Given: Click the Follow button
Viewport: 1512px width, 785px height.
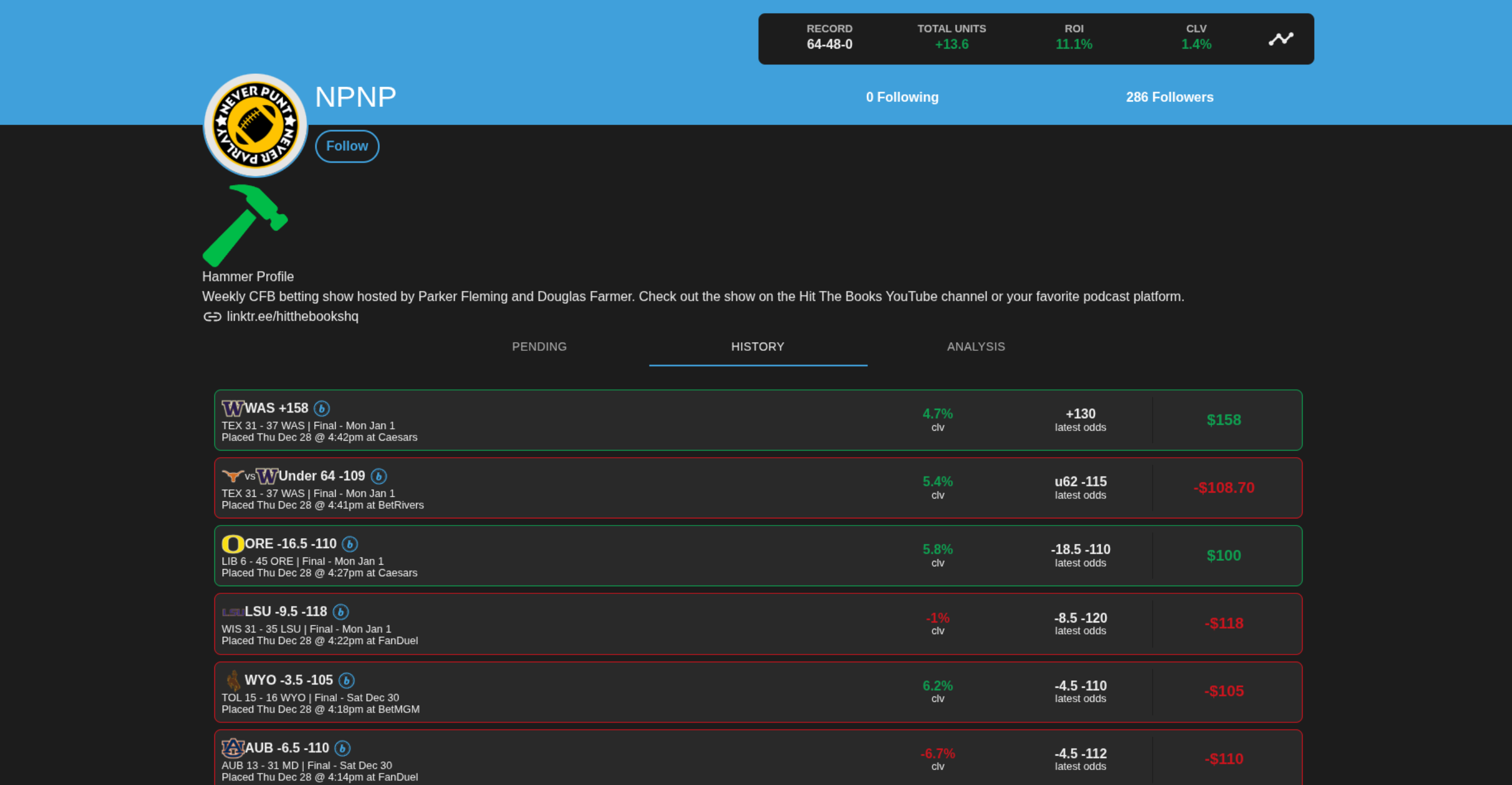Looking at the screenshot, I should (347, 145).
